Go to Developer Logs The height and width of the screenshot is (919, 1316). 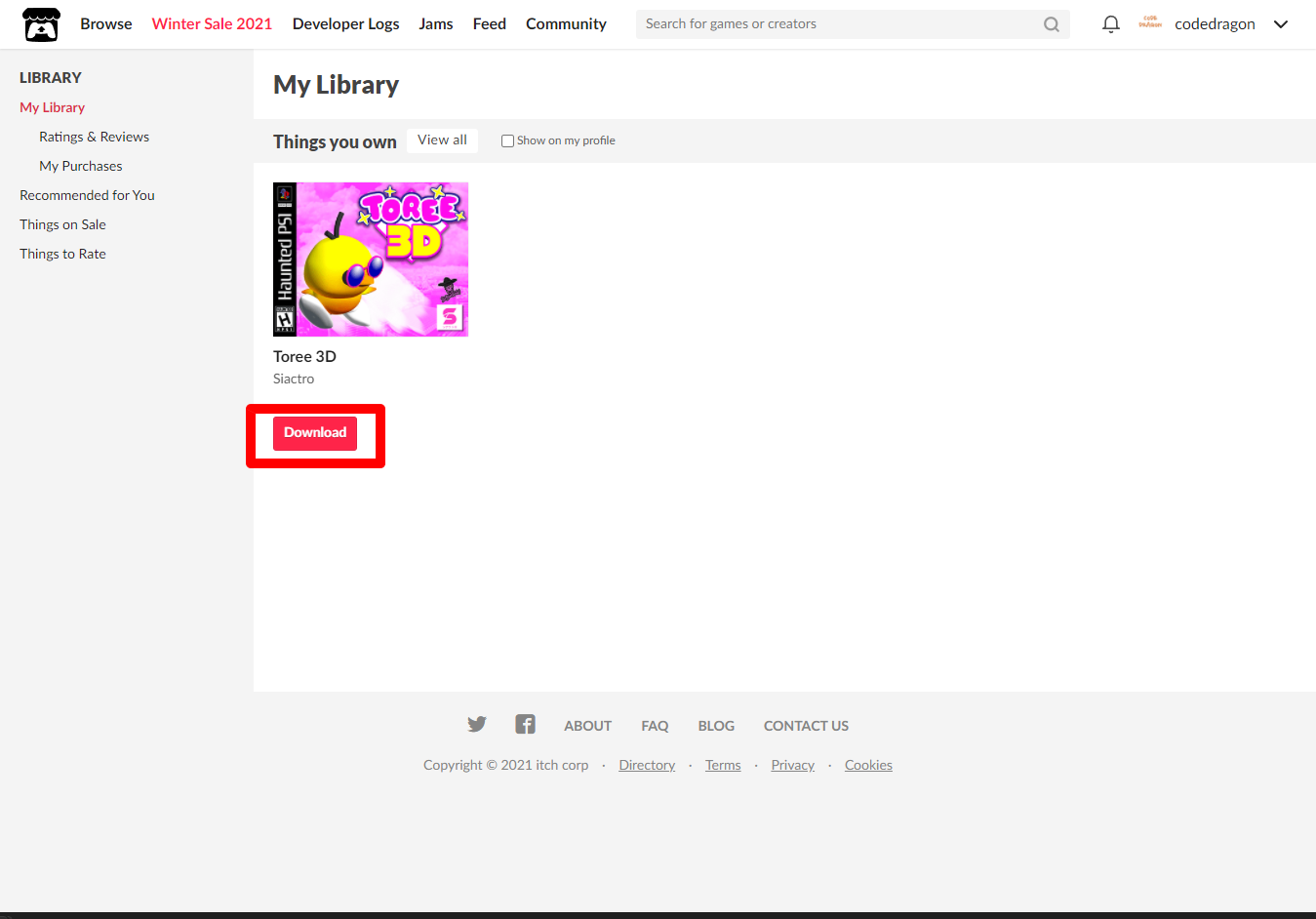pyautogui.click(x=345, y=23)
